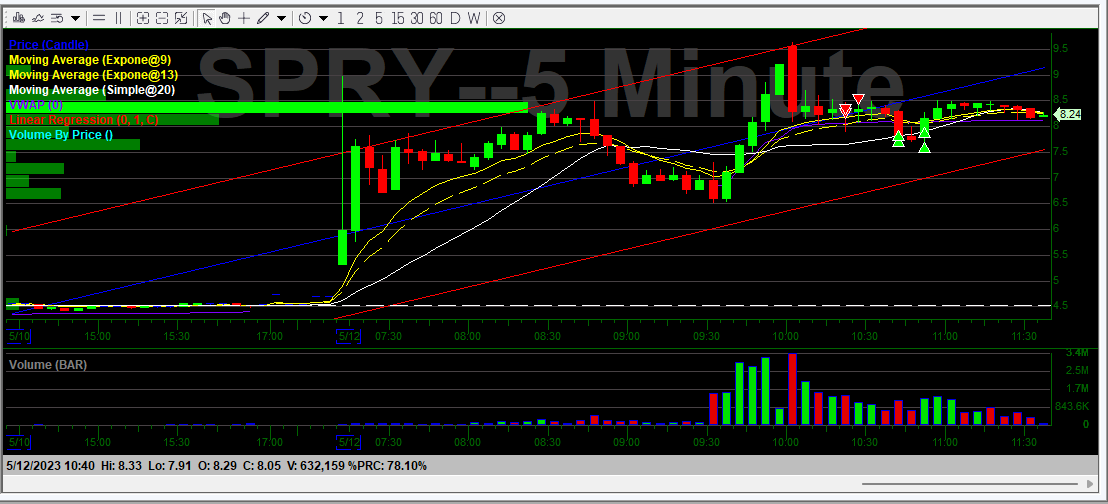Click the 843.6K volume axis label
The width and height of the screenshot is (1108, 504).
pos(1072,406)
